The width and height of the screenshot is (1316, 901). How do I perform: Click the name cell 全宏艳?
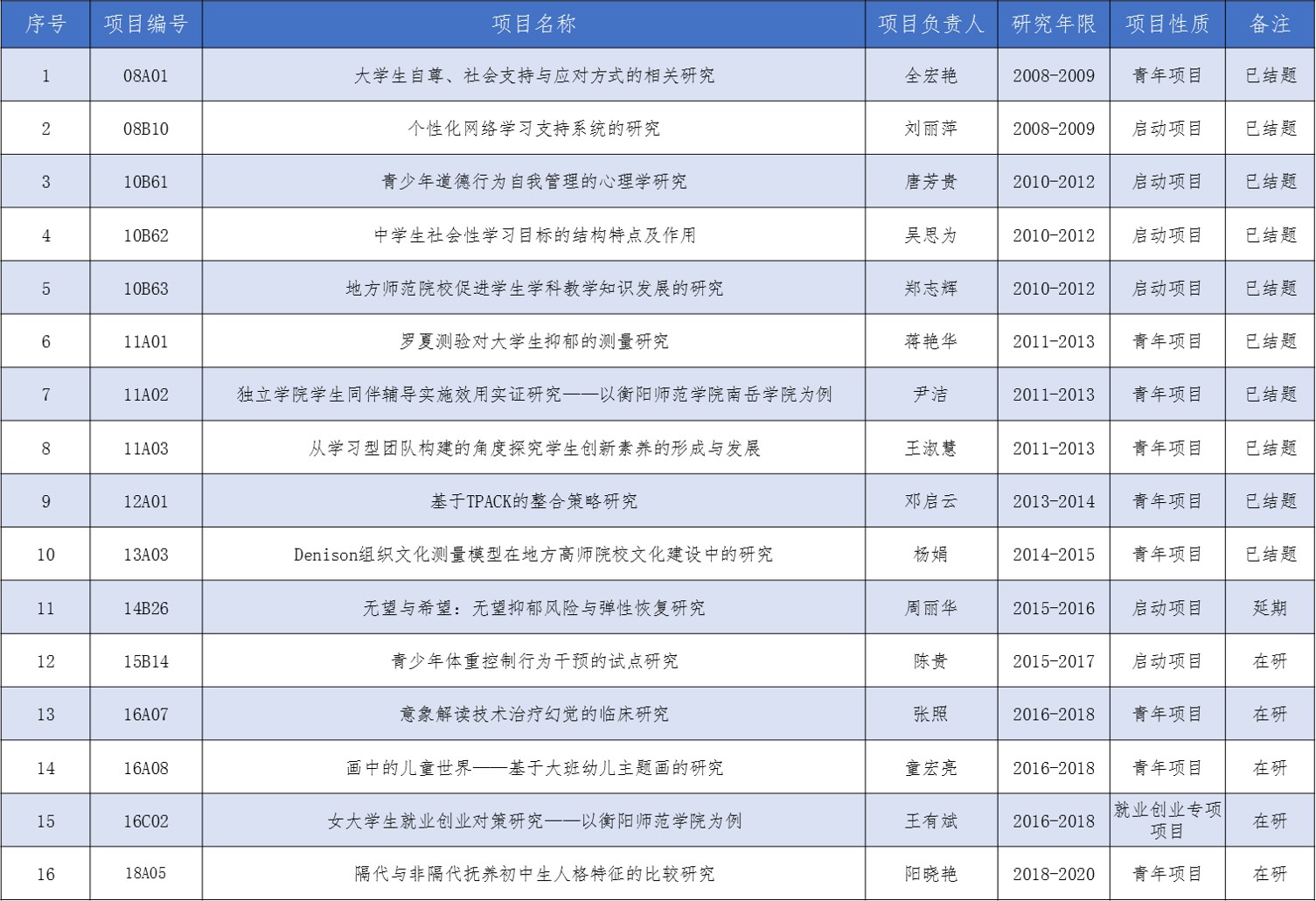pos(931,75)
